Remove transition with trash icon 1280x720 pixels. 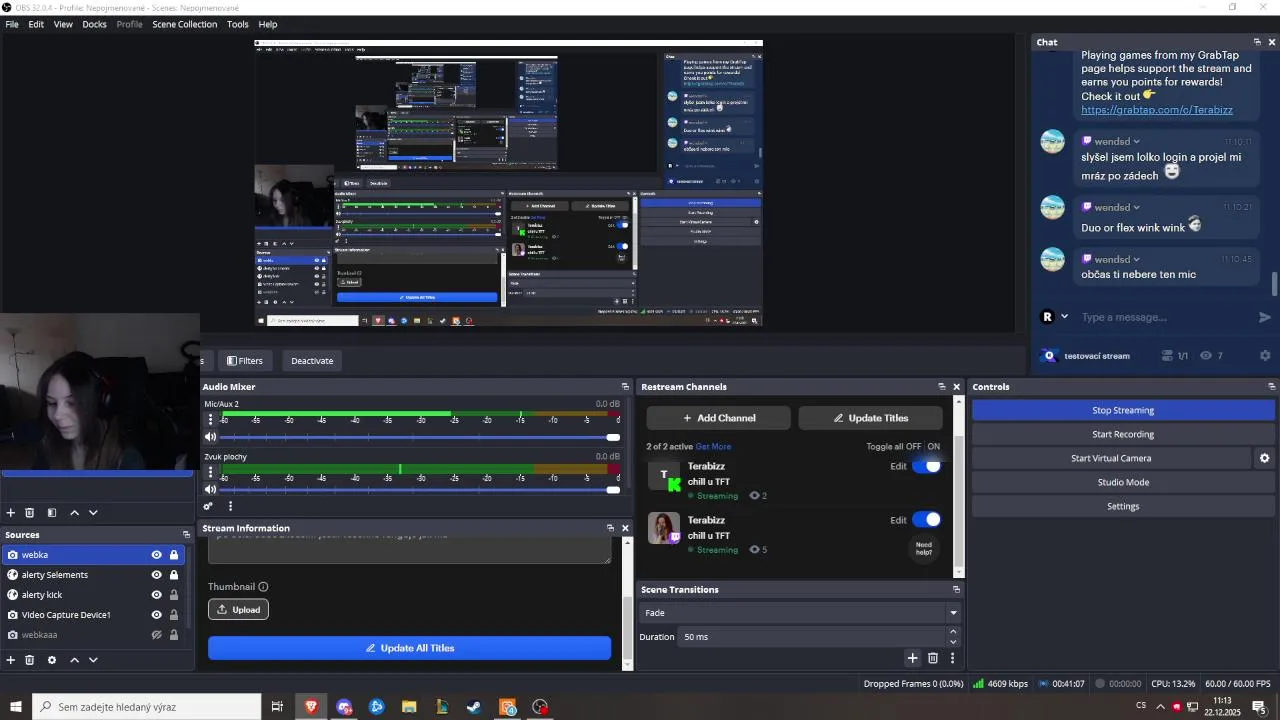[x=933, y=658]
